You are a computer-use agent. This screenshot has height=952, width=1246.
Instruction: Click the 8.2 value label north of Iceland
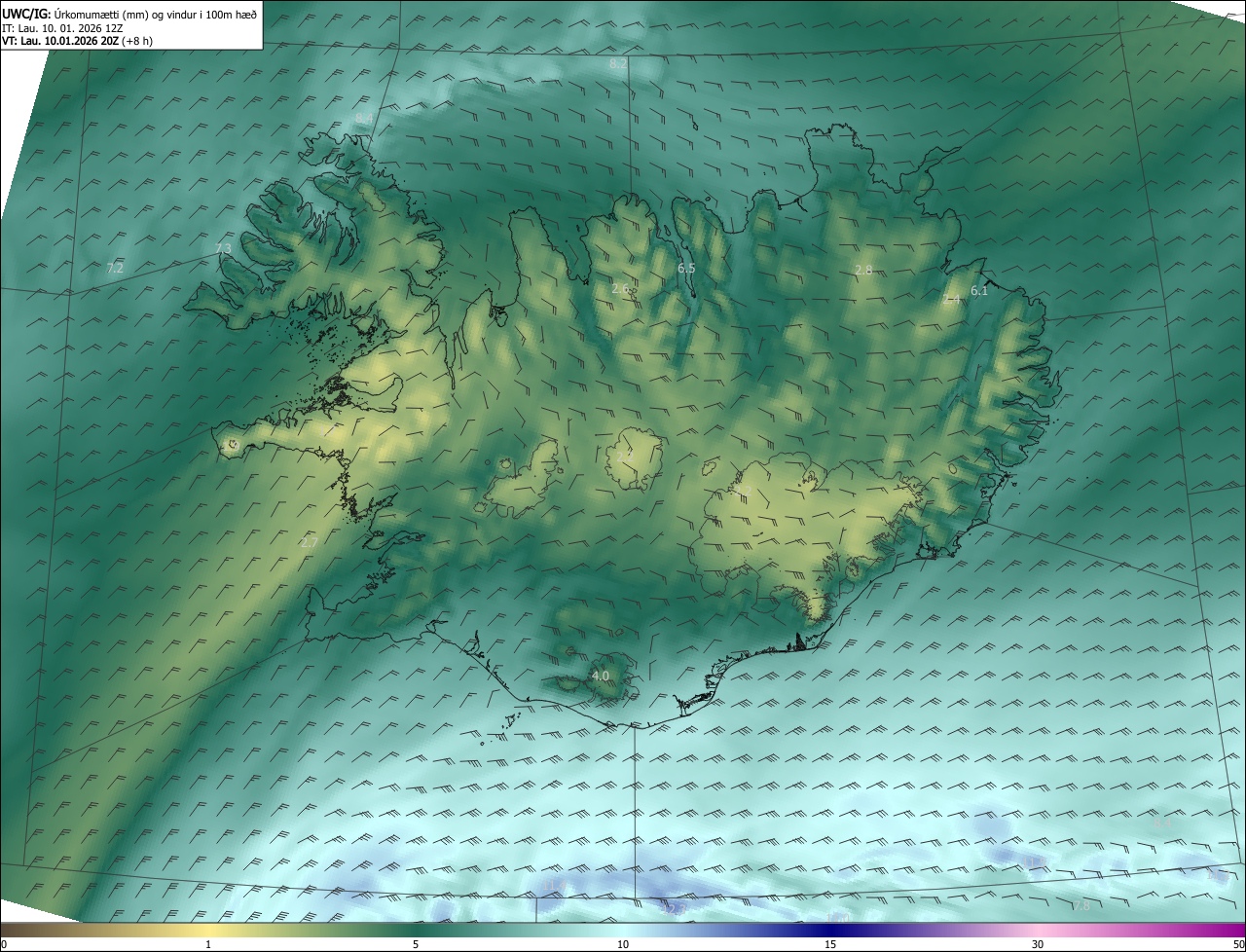618,63
